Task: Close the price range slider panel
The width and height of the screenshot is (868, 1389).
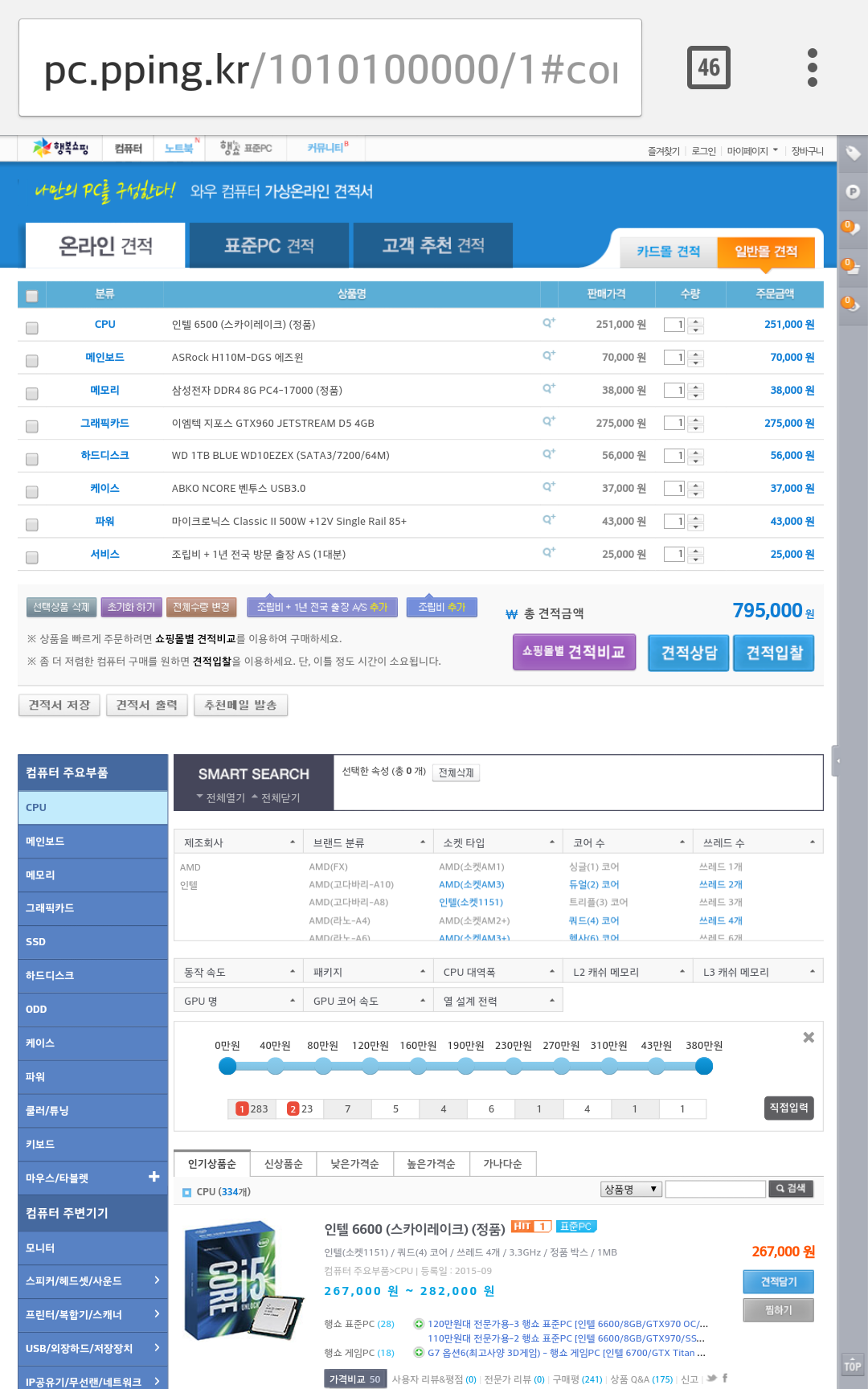Action: tap(809, 1038)
